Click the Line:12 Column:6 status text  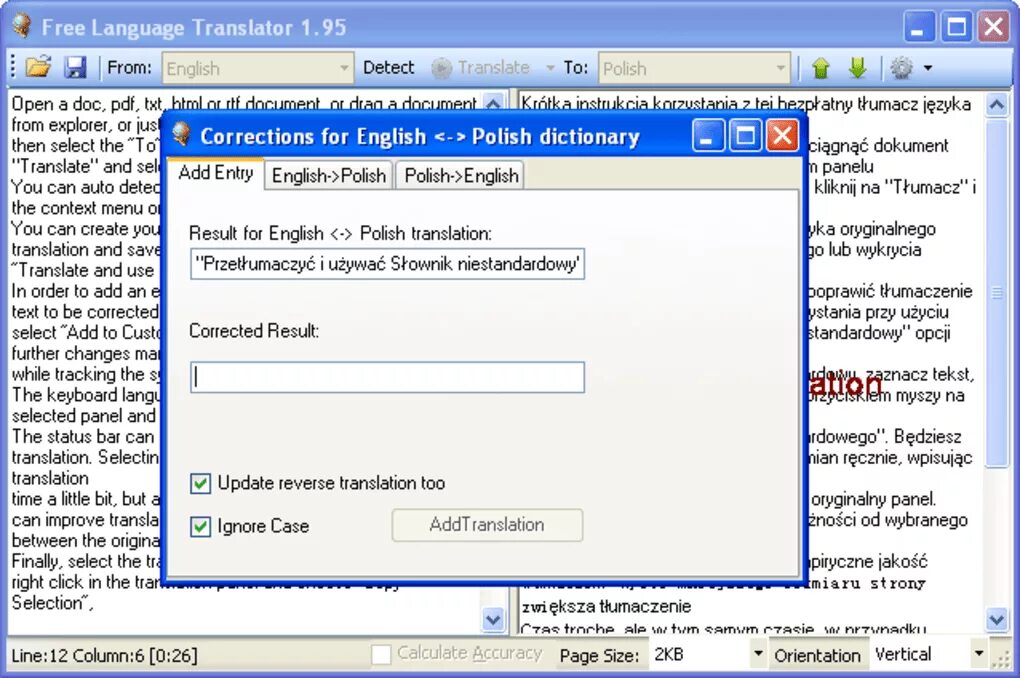point(104,655)
